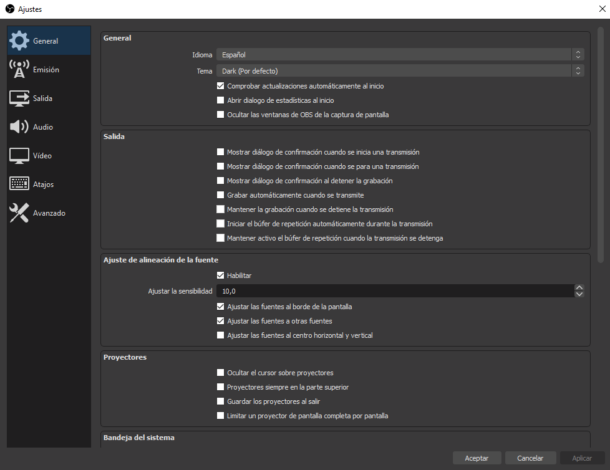Disable Comprobar actualizaciones automáticamente al inicio

click(x=221, y=86)
